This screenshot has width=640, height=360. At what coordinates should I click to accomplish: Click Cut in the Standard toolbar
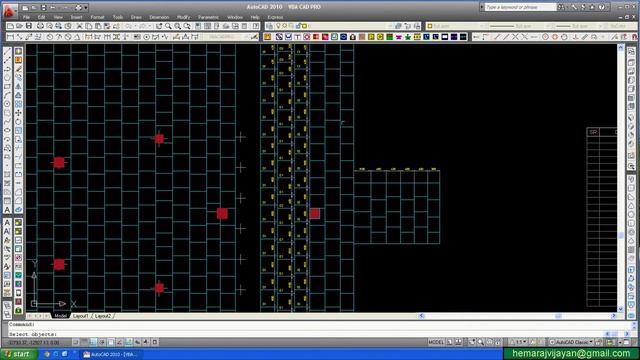tap(80, 26)
